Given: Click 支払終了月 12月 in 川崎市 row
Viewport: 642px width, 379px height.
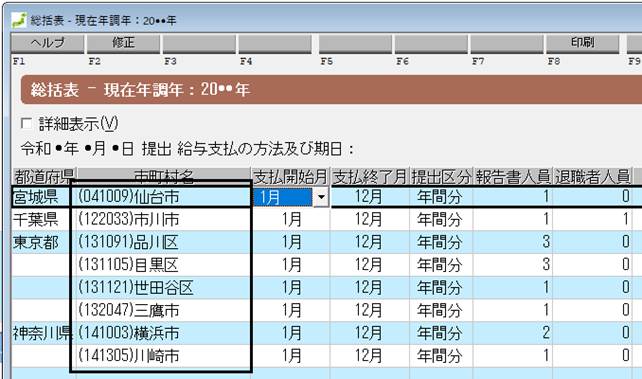Looking at the screenshot, I should [370, 356].
